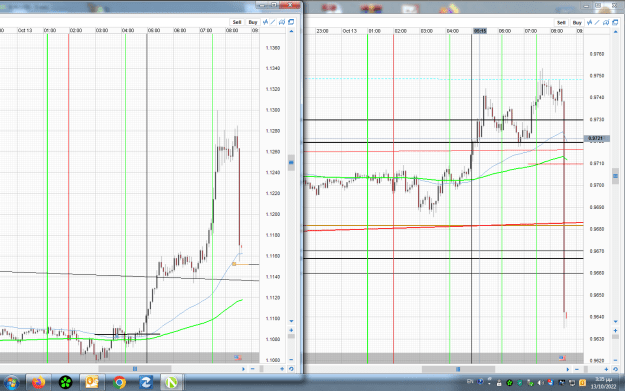
Task: Open Google Chrome from the taskbar
Action: 119,383
